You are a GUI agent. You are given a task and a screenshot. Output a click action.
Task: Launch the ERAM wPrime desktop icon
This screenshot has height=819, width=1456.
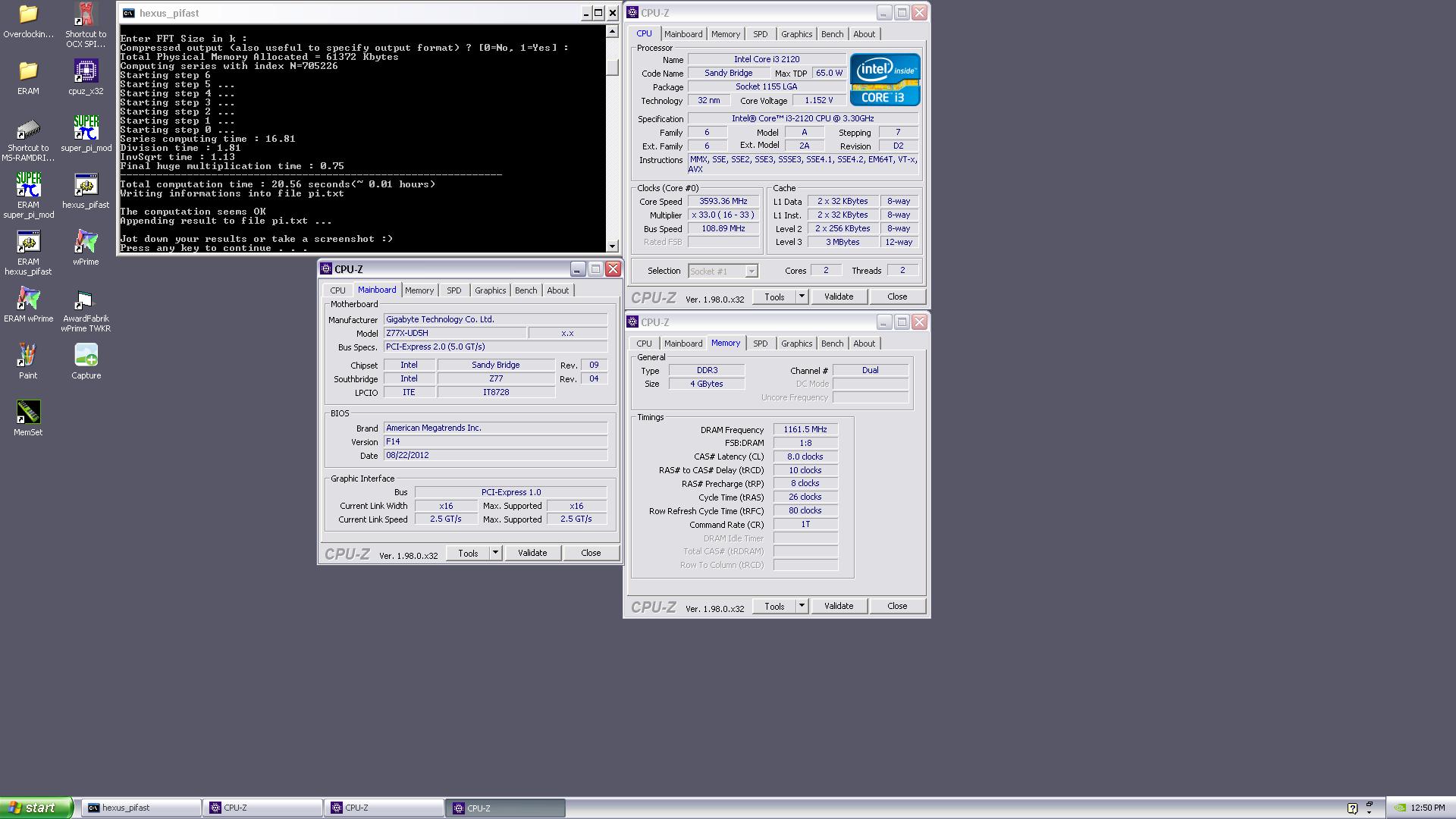point(28,305)
